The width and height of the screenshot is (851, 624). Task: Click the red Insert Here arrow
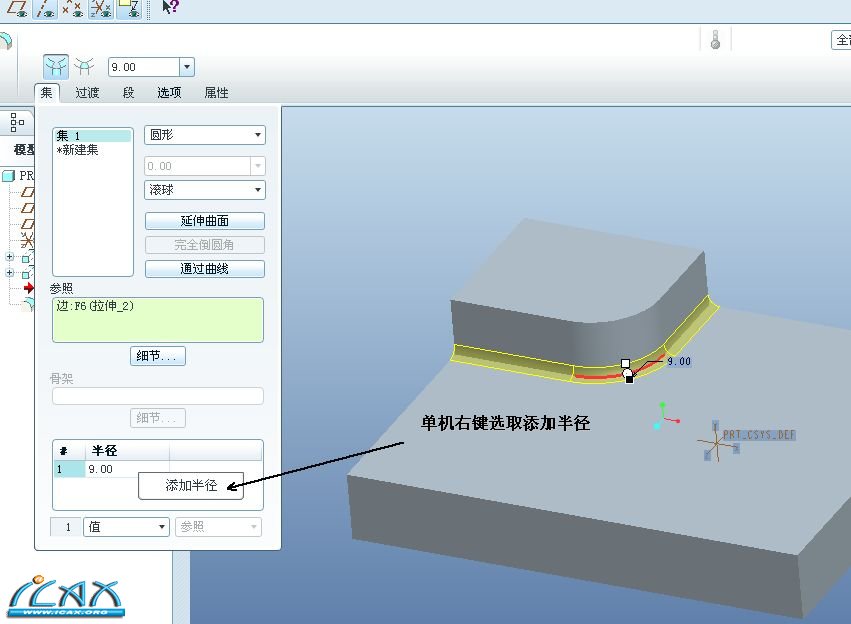29,288
